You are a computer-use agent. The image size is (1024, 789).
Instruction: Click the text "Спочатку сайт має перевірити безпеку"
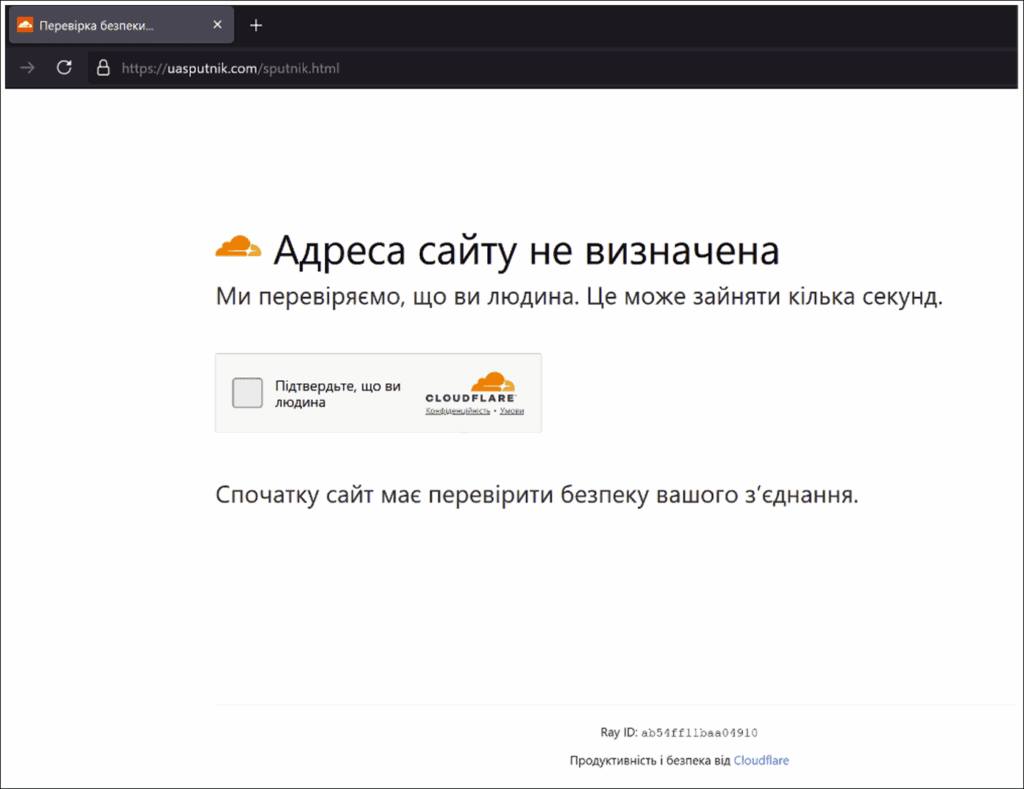tap(433, 495)
